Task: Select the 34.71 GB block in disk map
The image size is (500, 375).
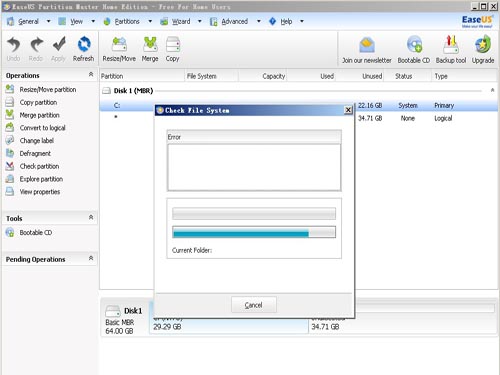Action: click(402, 317)
